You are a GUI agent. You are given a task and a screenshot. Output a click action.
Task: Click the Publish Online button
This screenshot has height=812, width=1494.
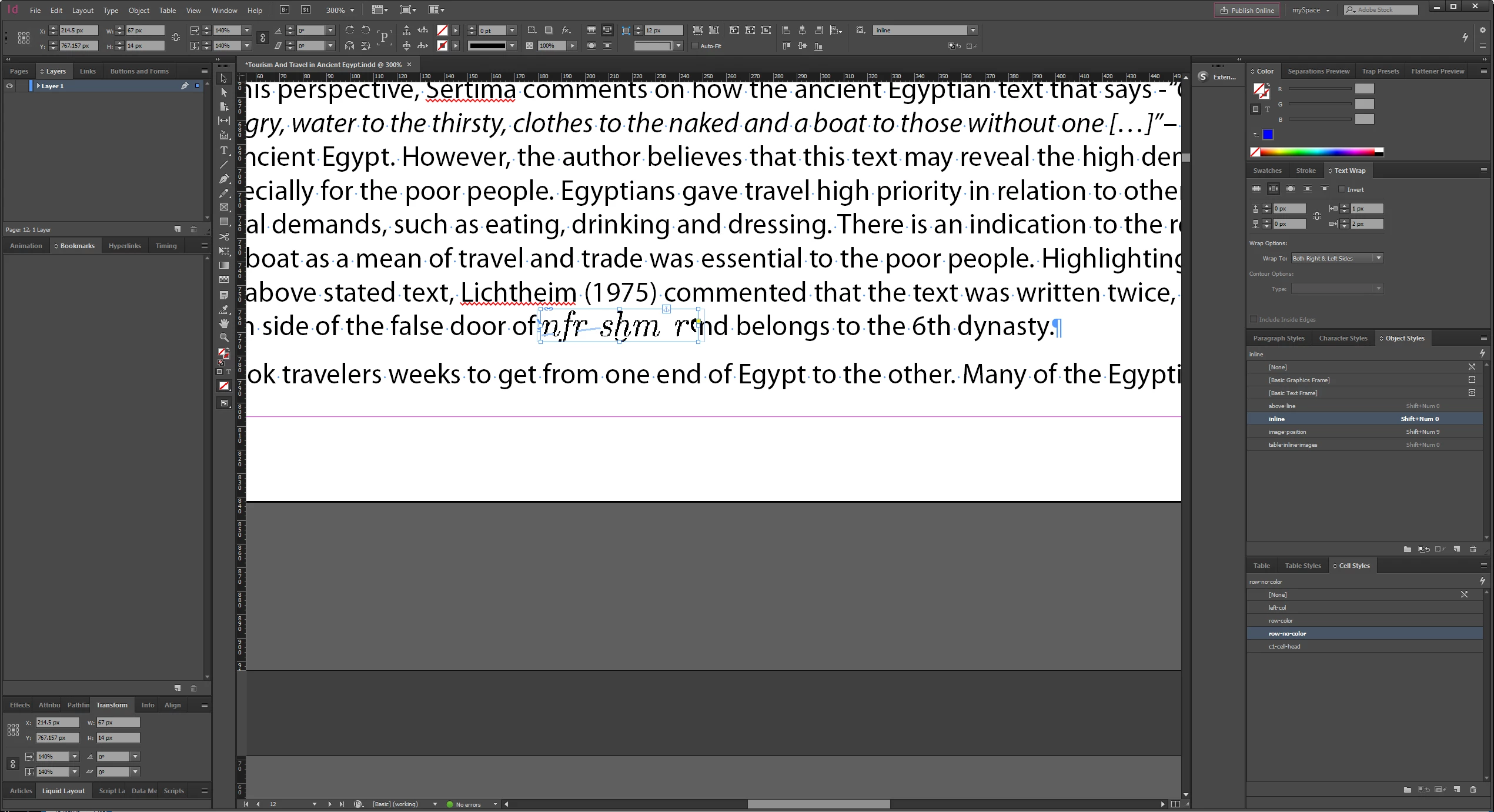pos(1246,10)
